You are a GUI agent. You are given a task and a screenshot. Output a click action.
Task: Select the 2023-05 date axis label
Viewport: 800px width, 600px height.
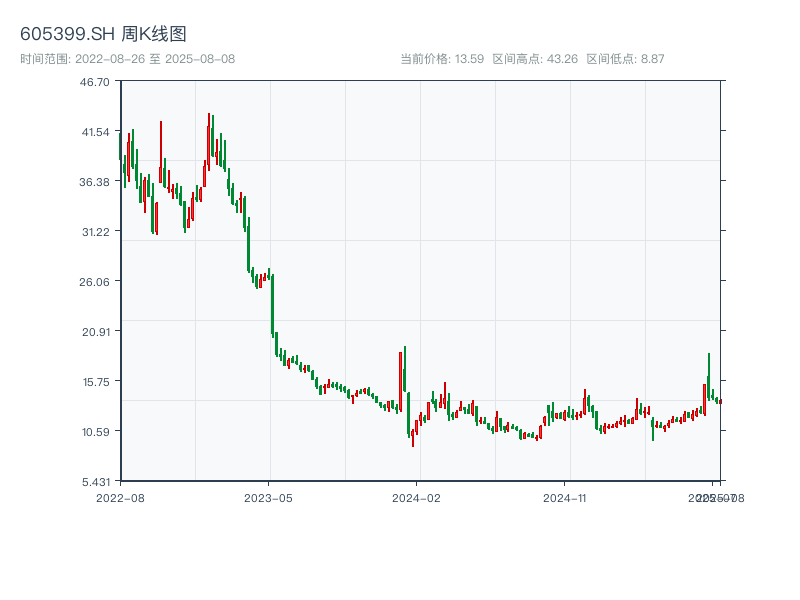pyautogui.click(x=269, y=496)
